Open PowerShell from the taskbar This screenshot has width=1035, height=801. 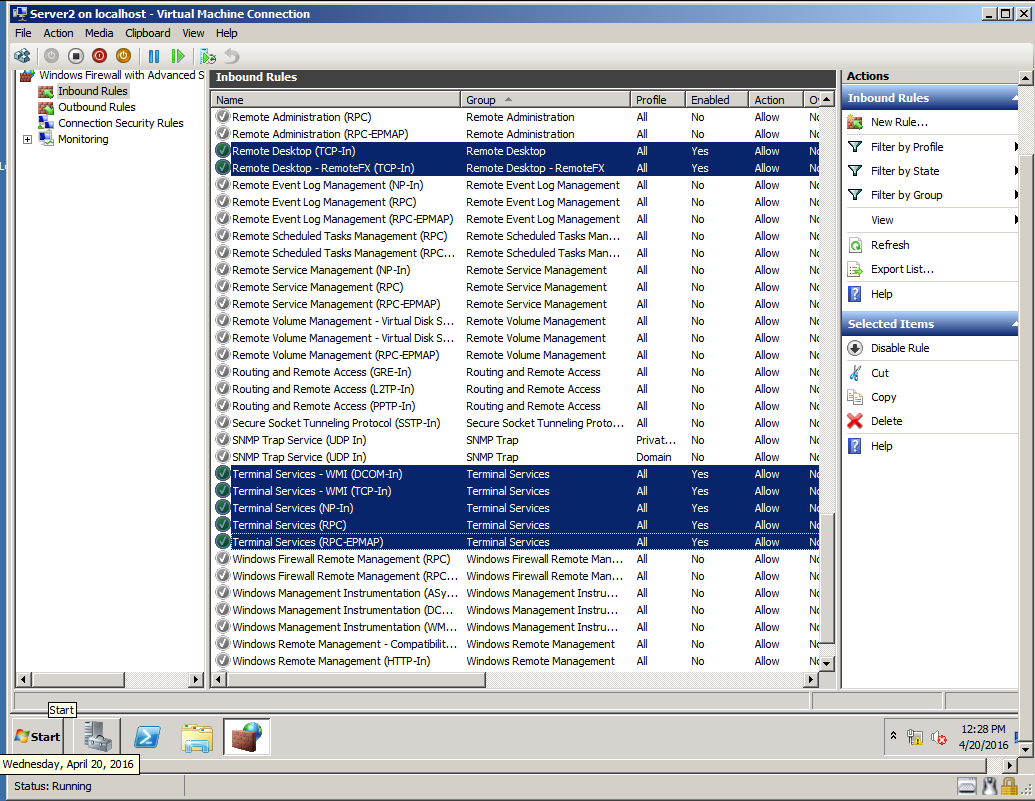(x=147, y=736)
